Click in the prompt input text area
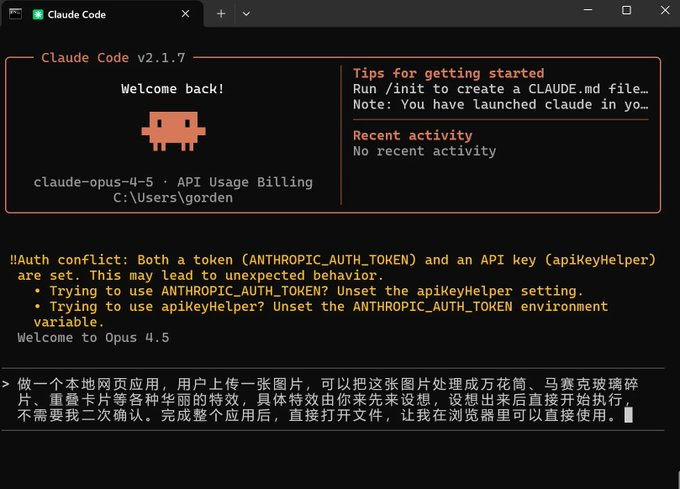Screen dimensions: 680x489 [x=320, y=399]
